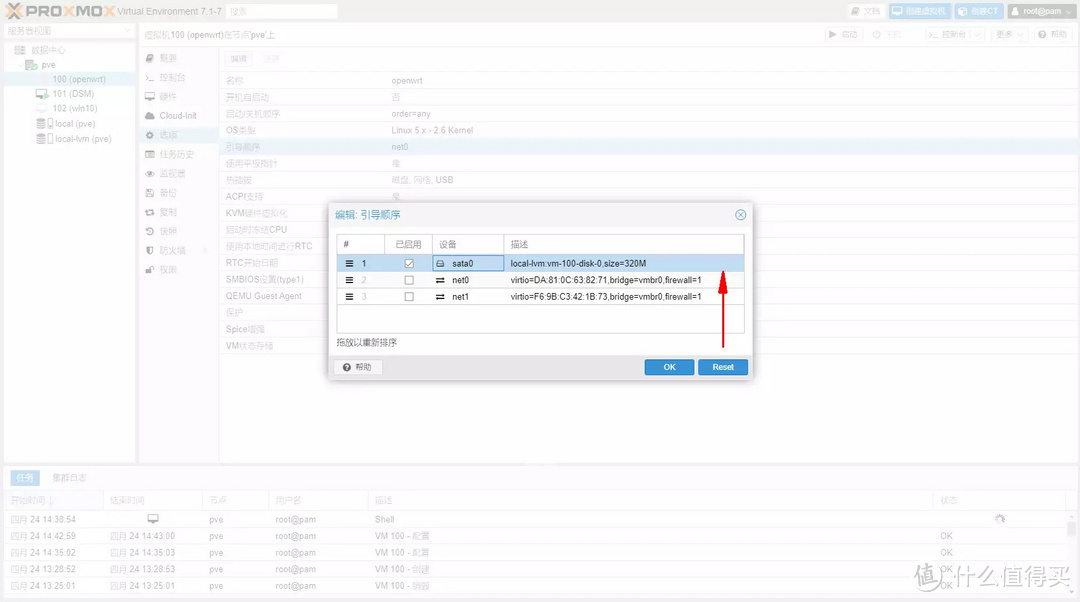Enable the net1 boot device checkbox
Image resolution: width=1080 pixels, height=602 pixels.
[x=409, y=297]
